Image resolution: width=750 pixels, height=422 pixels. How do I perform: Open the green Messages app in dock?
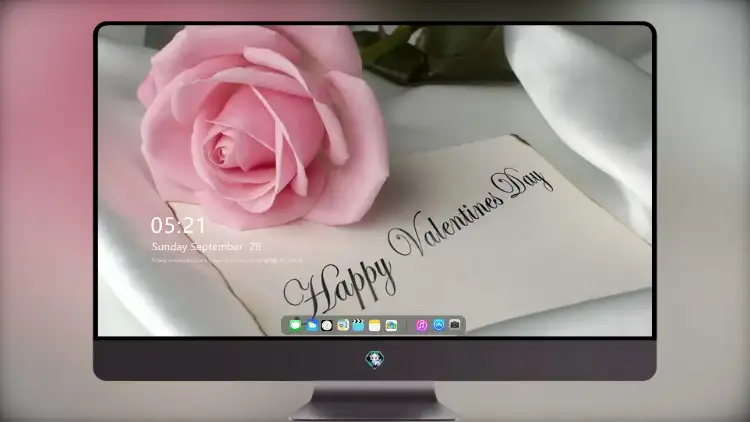click(295, 325)
